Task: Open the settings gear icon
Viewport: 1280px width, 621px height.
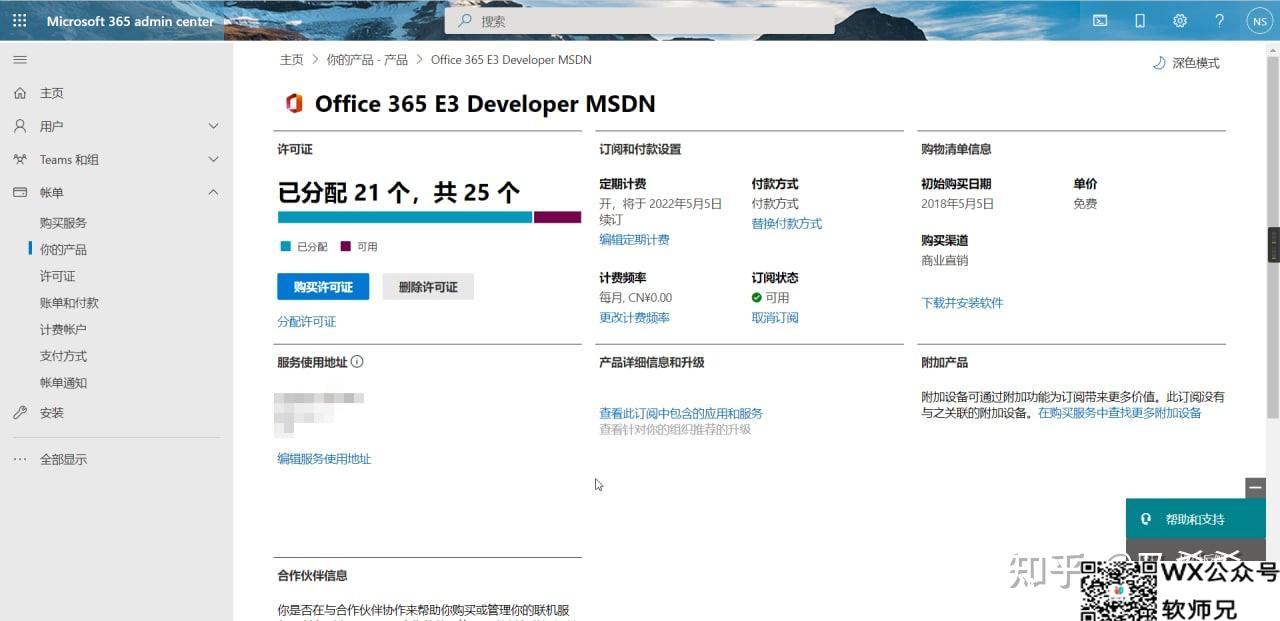Action: pos(1180,20)
